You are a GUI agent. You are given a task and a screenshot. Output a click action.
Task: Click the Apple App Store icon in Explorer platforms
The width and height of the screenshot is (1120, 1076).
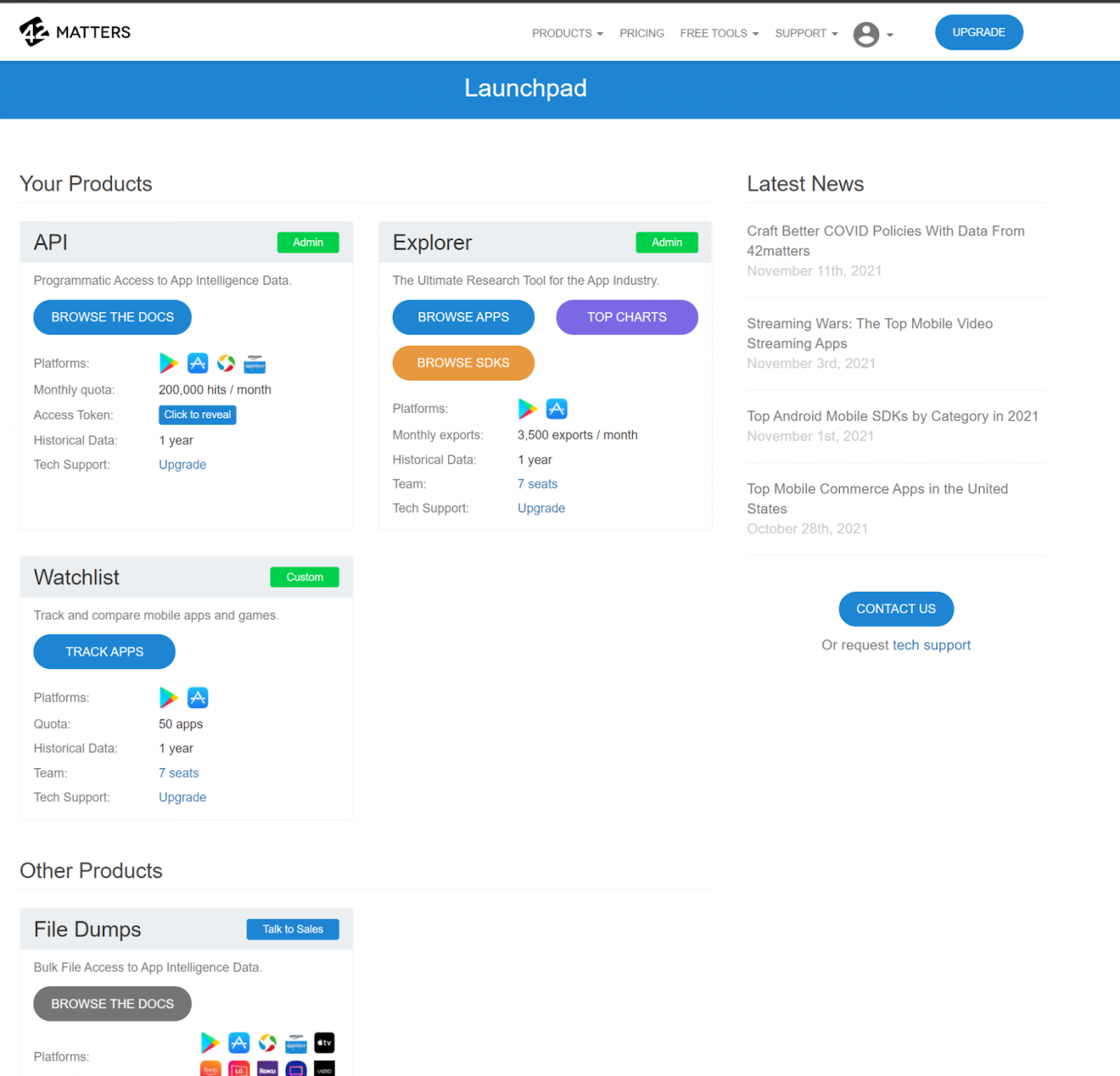(557, 408)
